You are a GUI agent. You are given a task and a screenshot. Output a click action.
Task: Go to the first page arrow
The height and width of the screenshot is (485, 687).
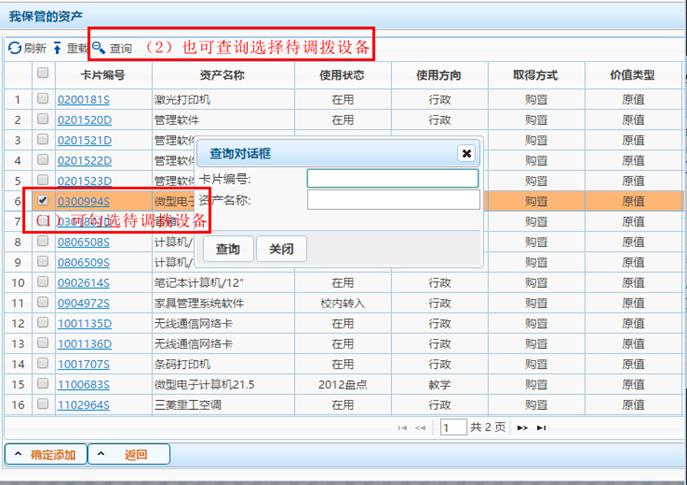click(403, 428)
